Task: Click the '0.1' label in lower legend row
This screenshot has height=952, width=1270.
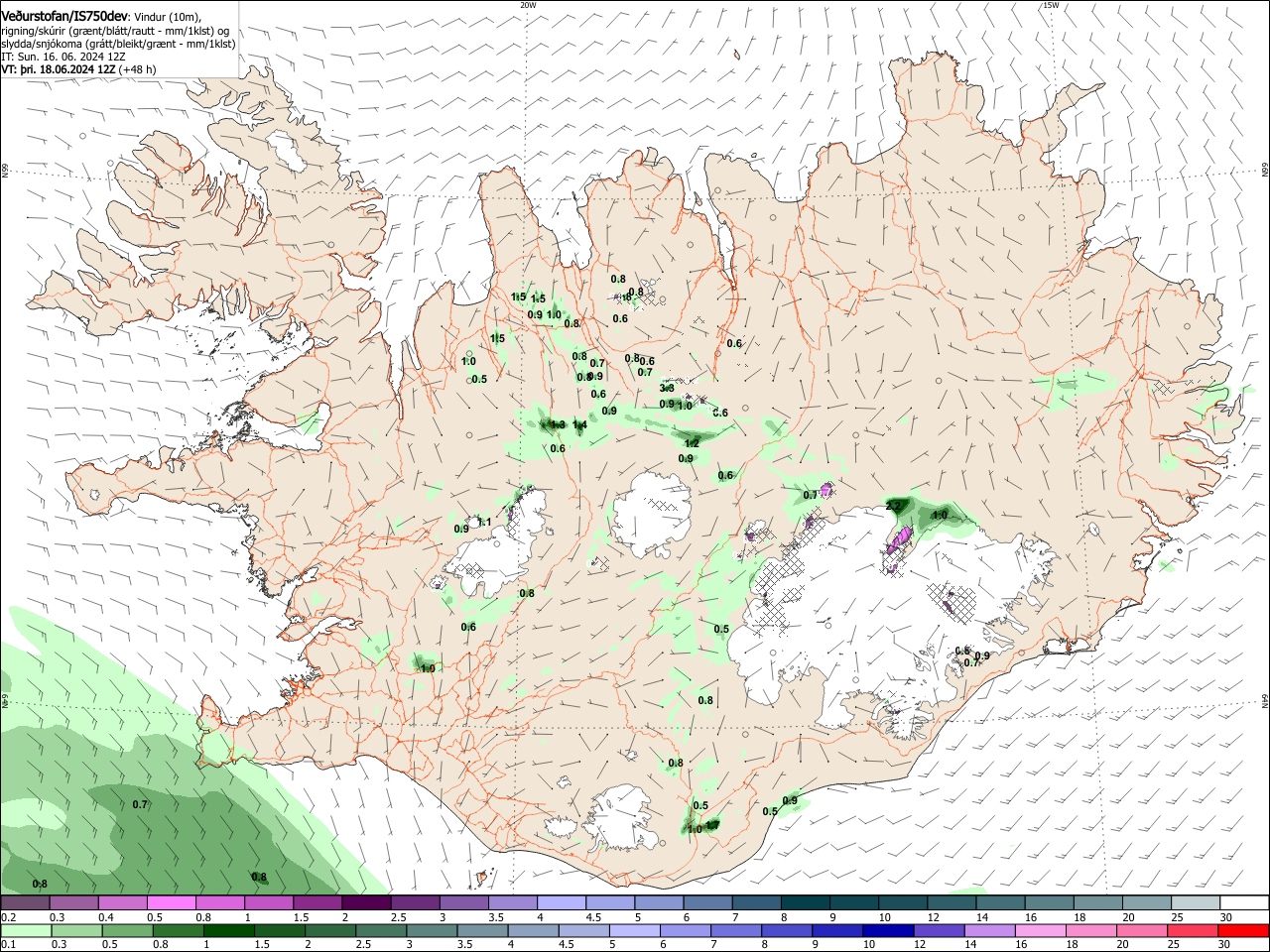Action: pyautogui.click(x=8, y=945)
